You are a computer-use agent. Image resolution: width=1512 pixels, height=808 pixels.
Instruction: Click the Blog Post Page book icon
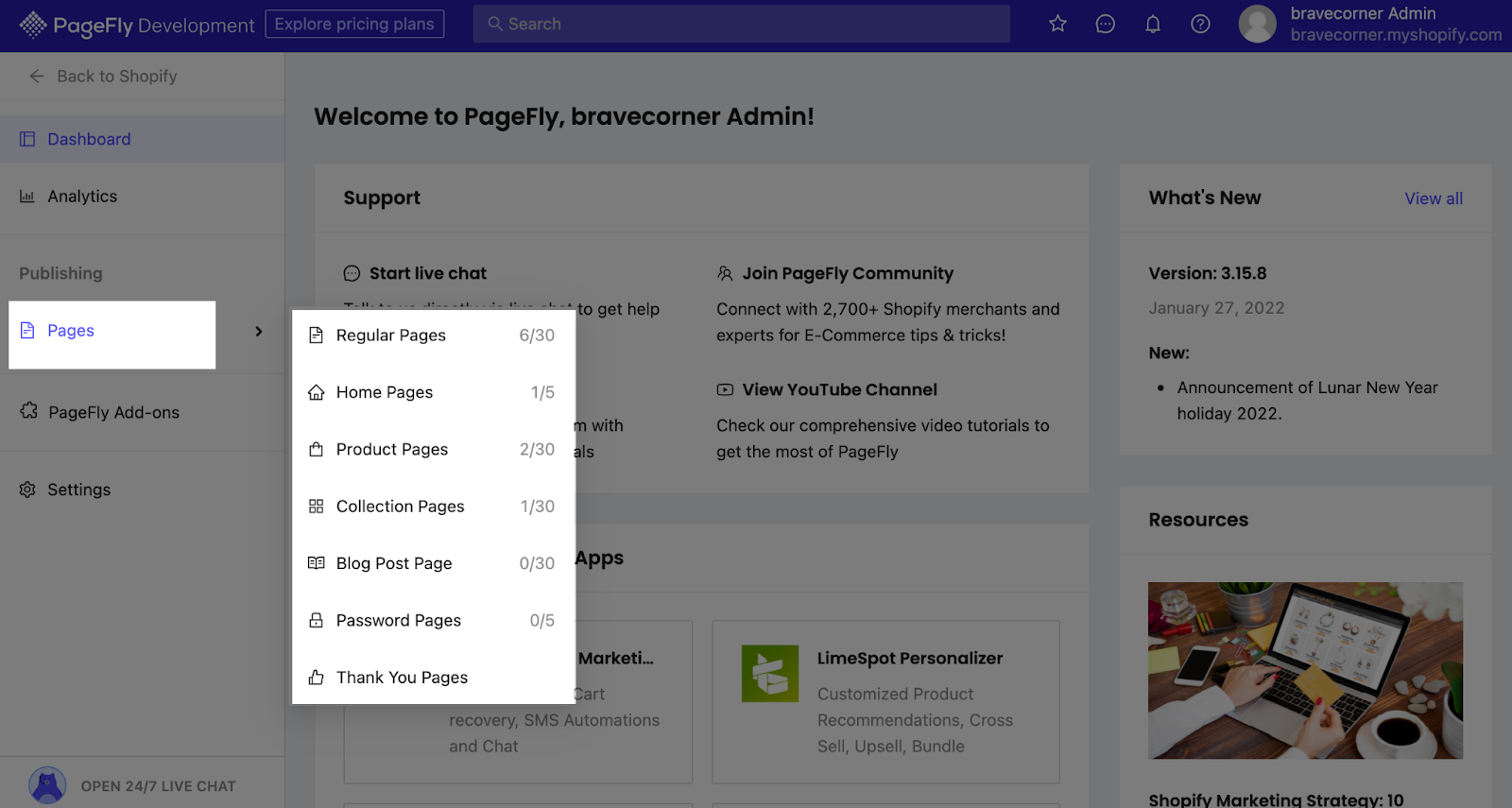pos(317,562)
